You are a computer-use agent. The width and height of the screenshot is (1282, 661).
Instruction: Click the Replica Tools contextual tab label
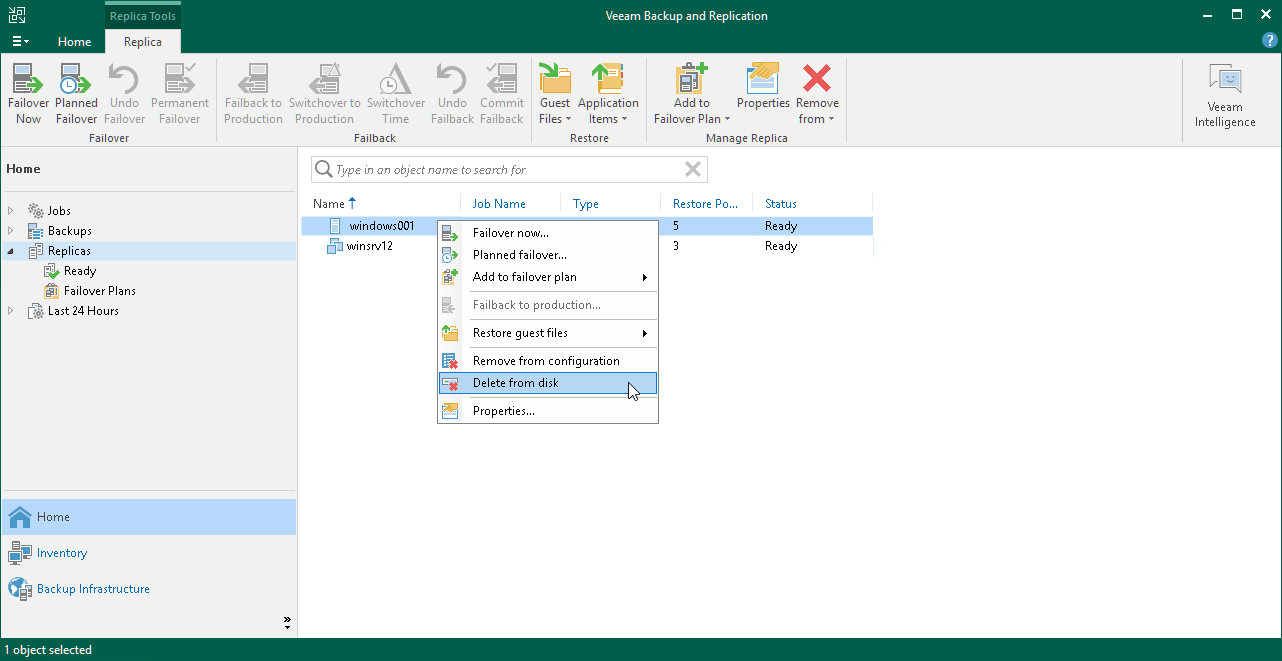click(x=144, y=16)
